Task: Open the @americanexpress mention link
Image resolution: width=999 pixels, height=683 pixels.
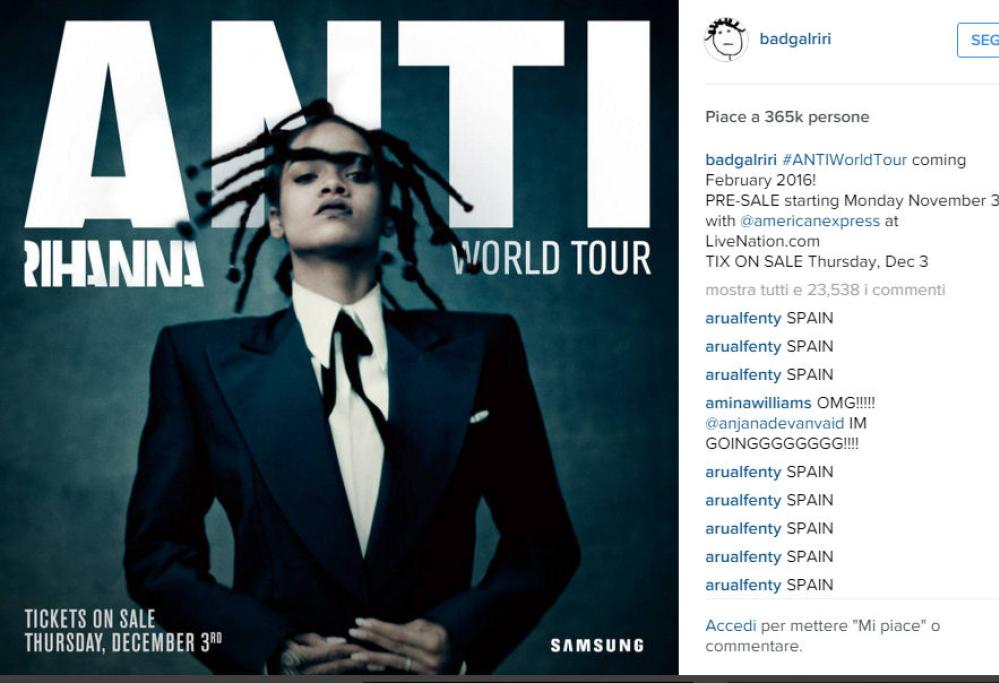Action: 809,220
